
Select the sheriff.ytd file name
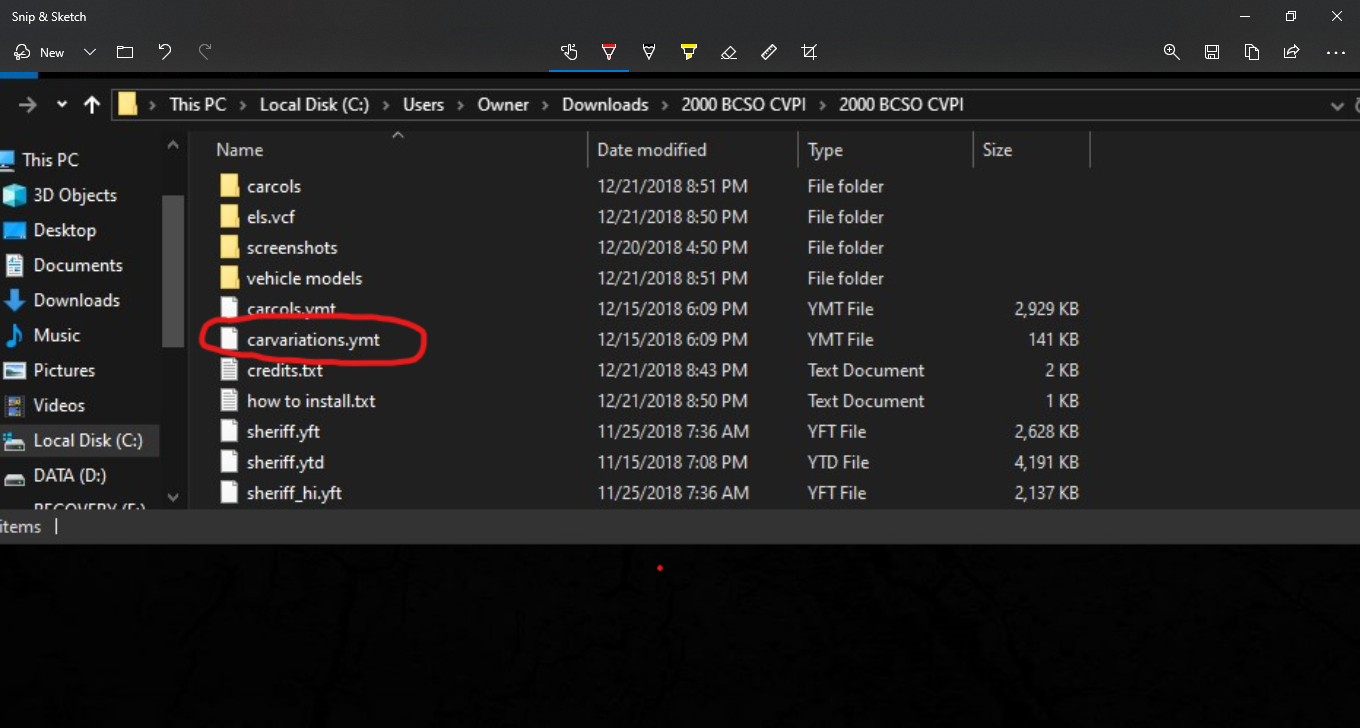(285, 463)
